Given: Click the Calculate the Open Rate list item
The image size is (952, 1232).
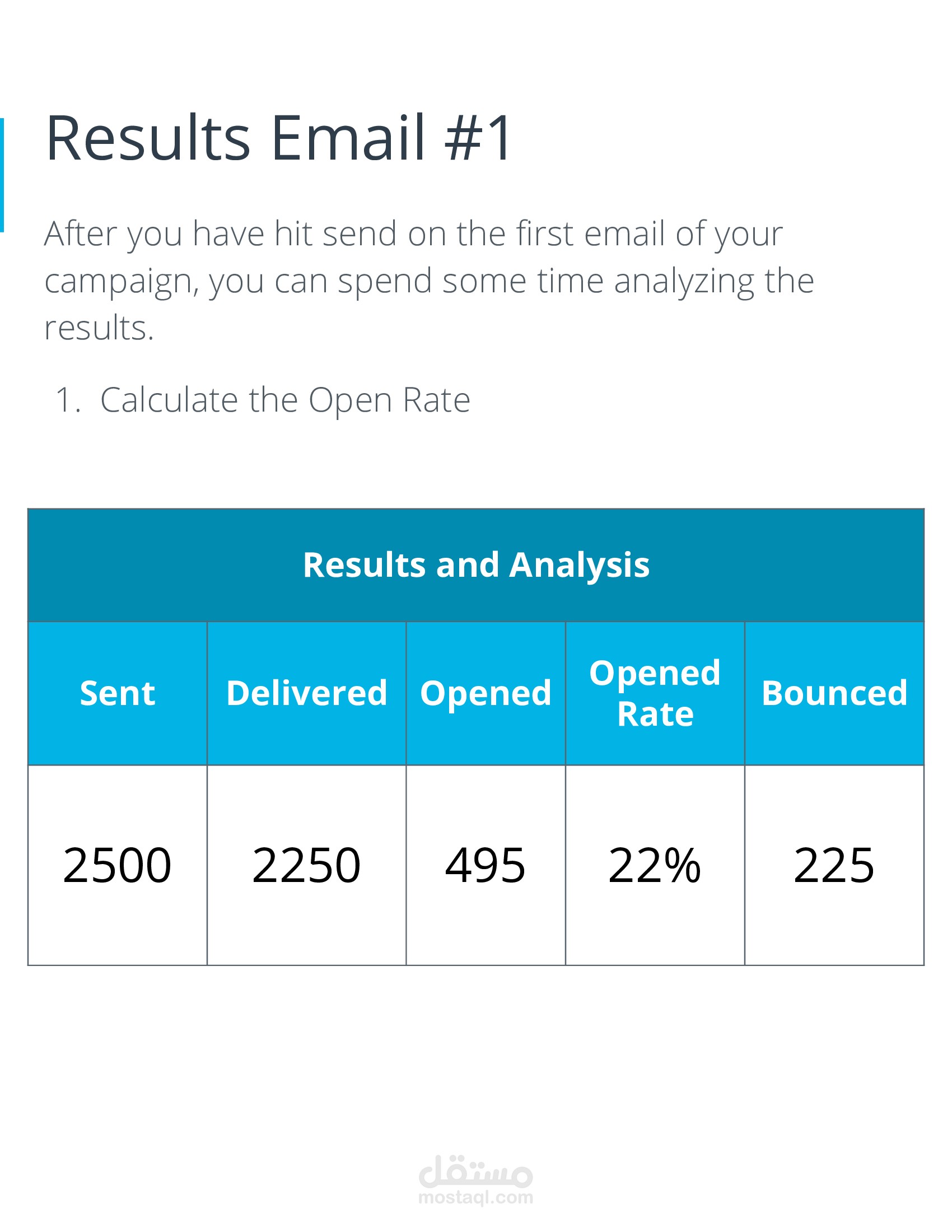Looking at the screenshot, I should pyautogui.click(x=285, y=400).
